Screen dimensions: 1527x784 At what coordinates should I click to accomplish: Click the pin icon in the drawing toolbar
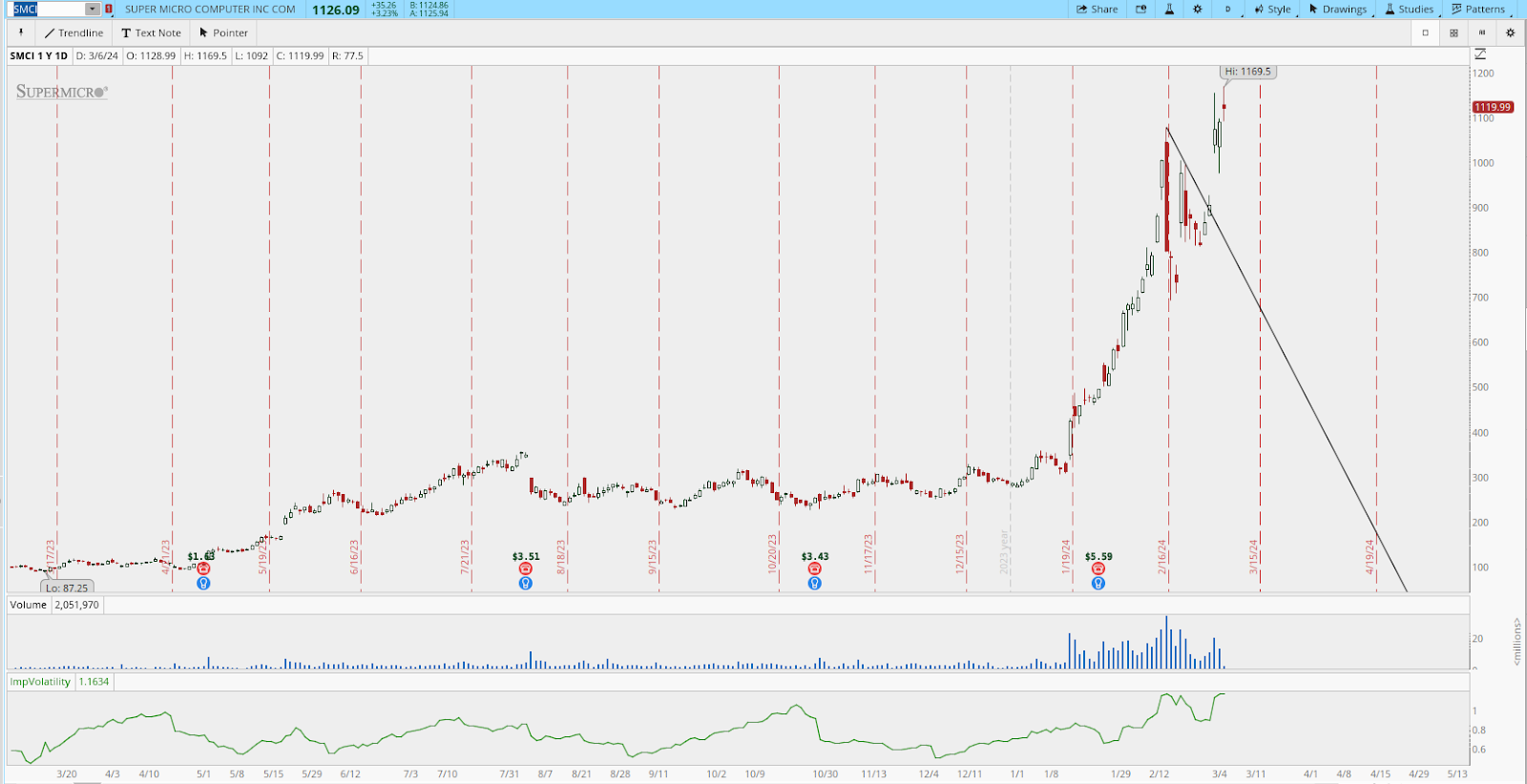tap(21, 32)
